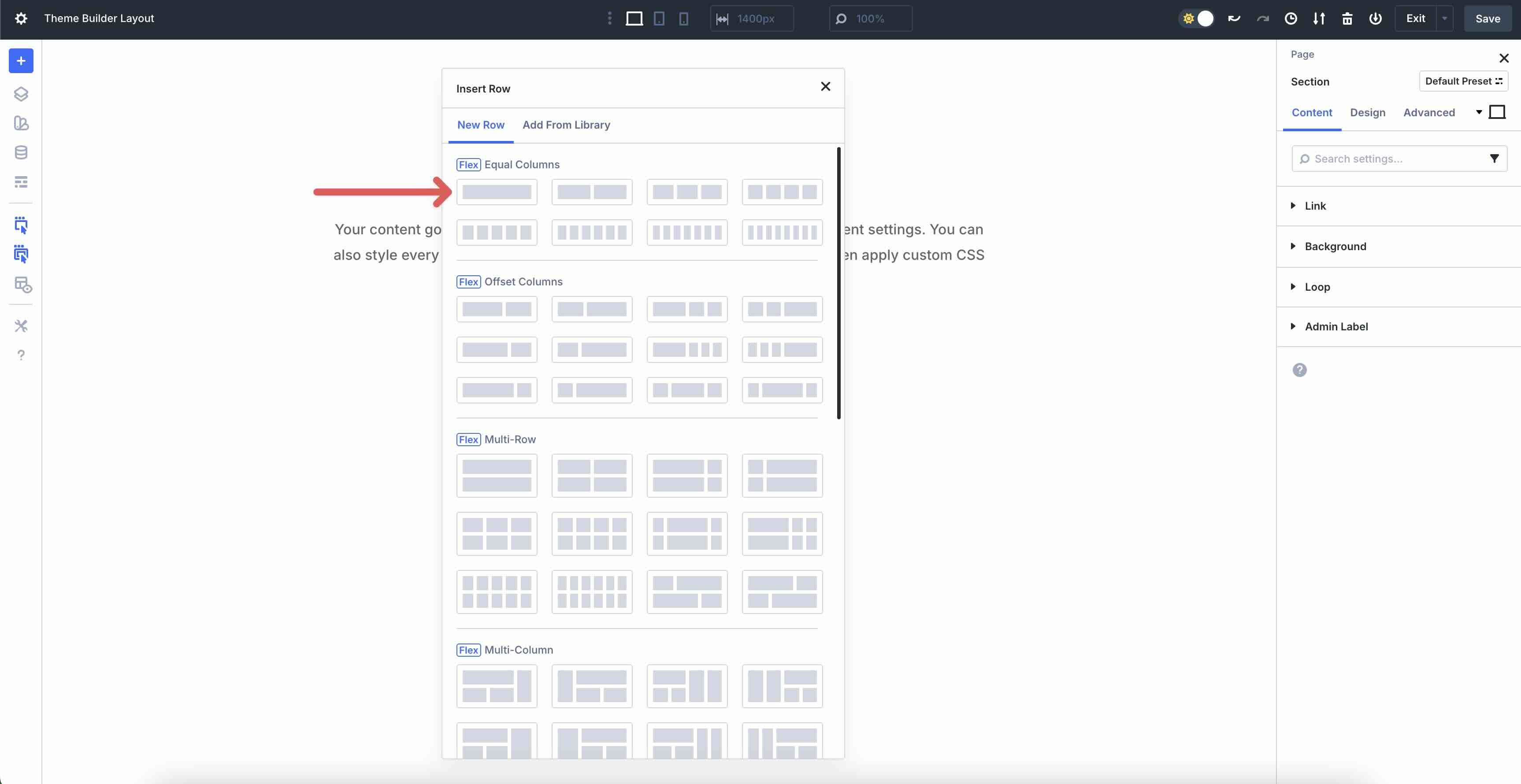Viewport: 1521px width, 784px height.
Task: Choose the single-column equal row layout
Action: pos(496,192)
